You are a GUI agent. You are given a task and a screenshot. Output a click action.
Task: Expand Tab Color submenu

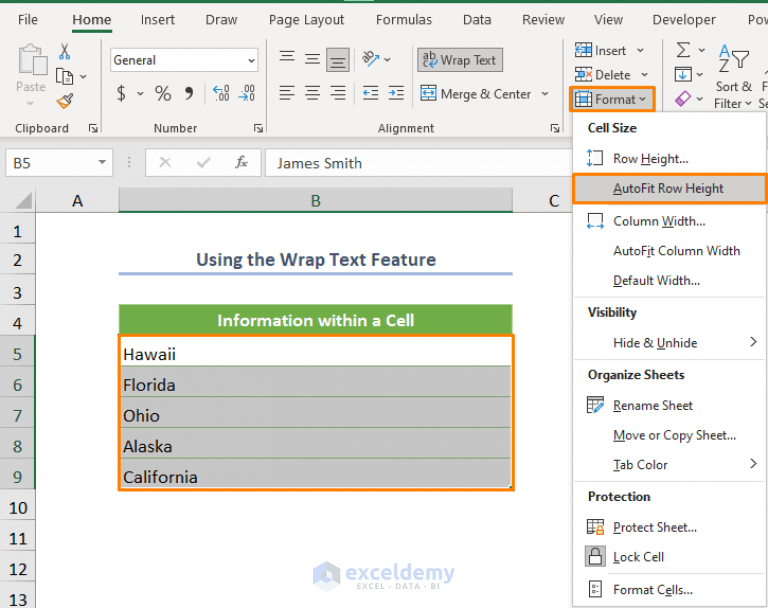click(669, 465)
